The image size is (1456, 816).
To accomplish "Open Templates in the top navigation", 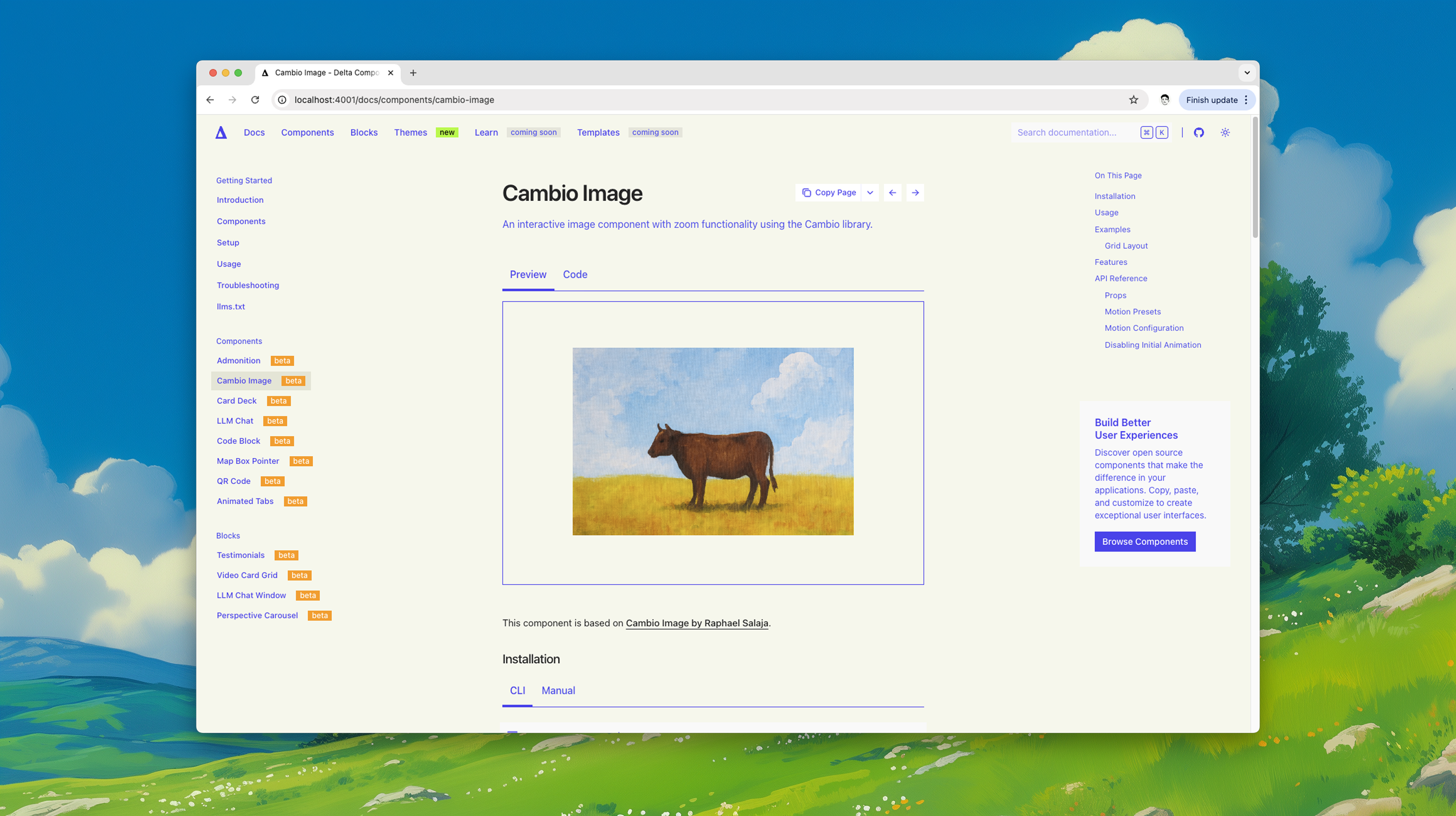I will click(x=598, y=132).
